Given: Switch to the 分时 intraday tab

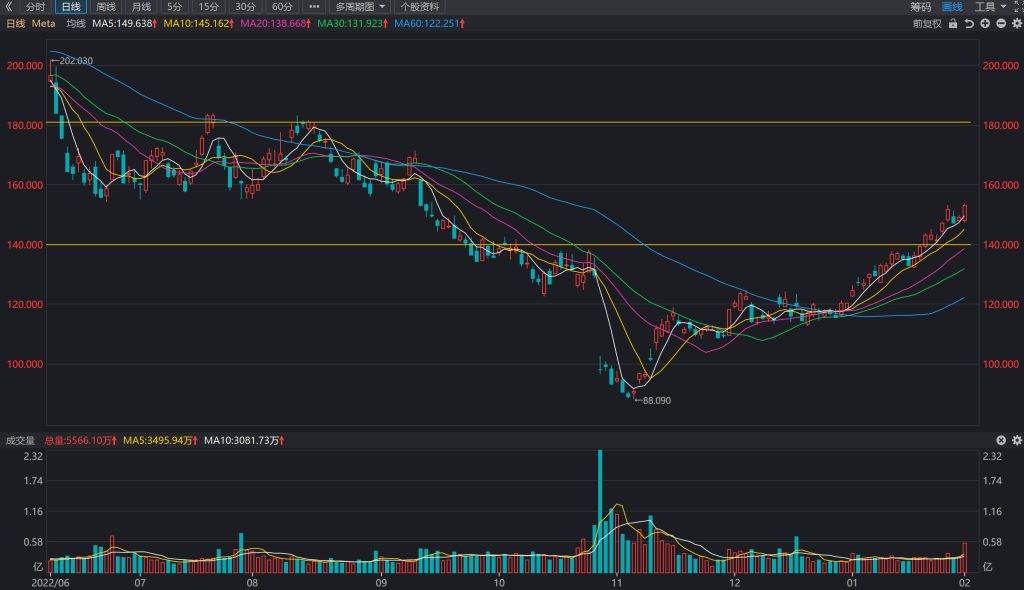Looking at the screenshot, I should pyautogui.click(x=35, y=7).
